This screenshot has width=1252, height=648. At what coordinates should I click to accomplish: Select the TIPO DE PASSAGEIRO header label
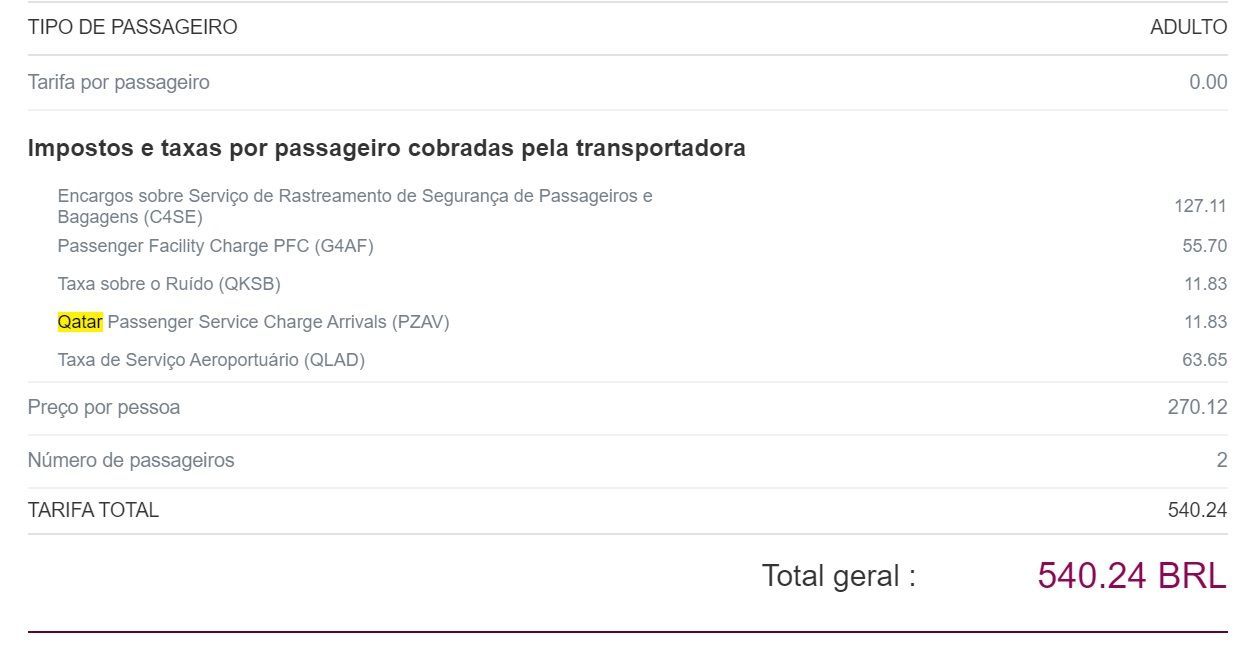133,28
